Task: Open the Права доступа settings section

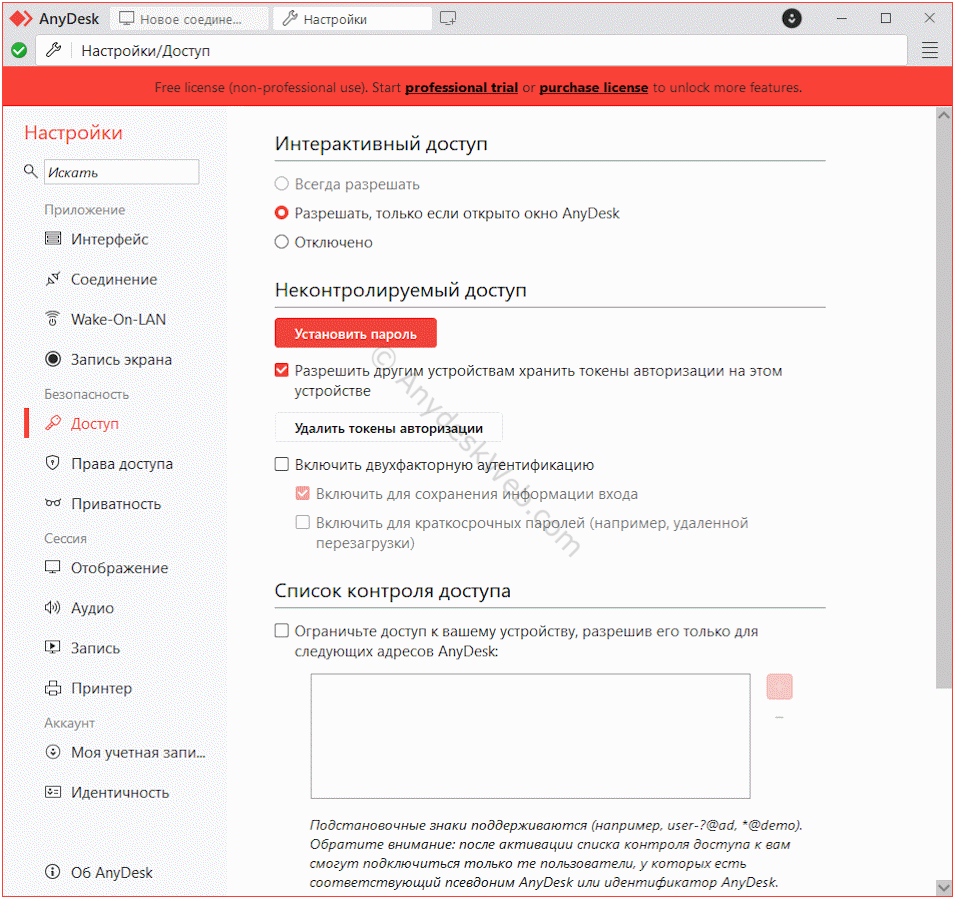Action: (122, 464)
